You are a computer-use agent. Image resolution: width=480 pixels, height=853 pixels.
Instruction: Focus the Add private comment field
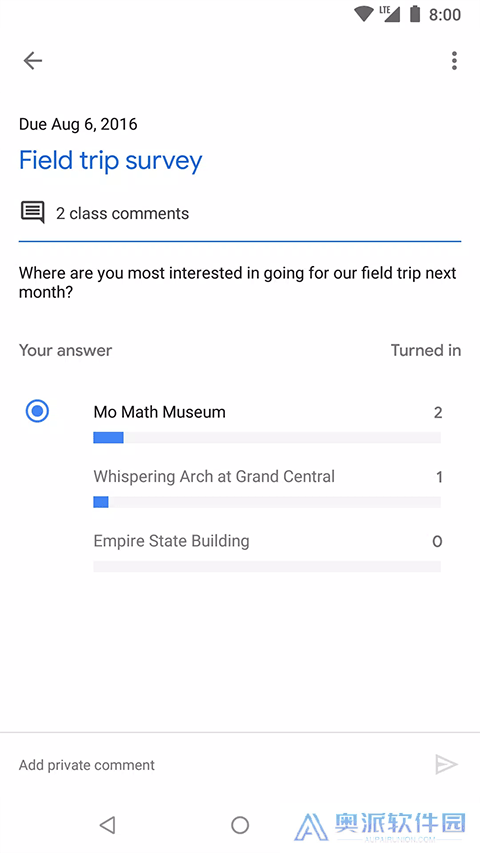(x=218, y=765)
